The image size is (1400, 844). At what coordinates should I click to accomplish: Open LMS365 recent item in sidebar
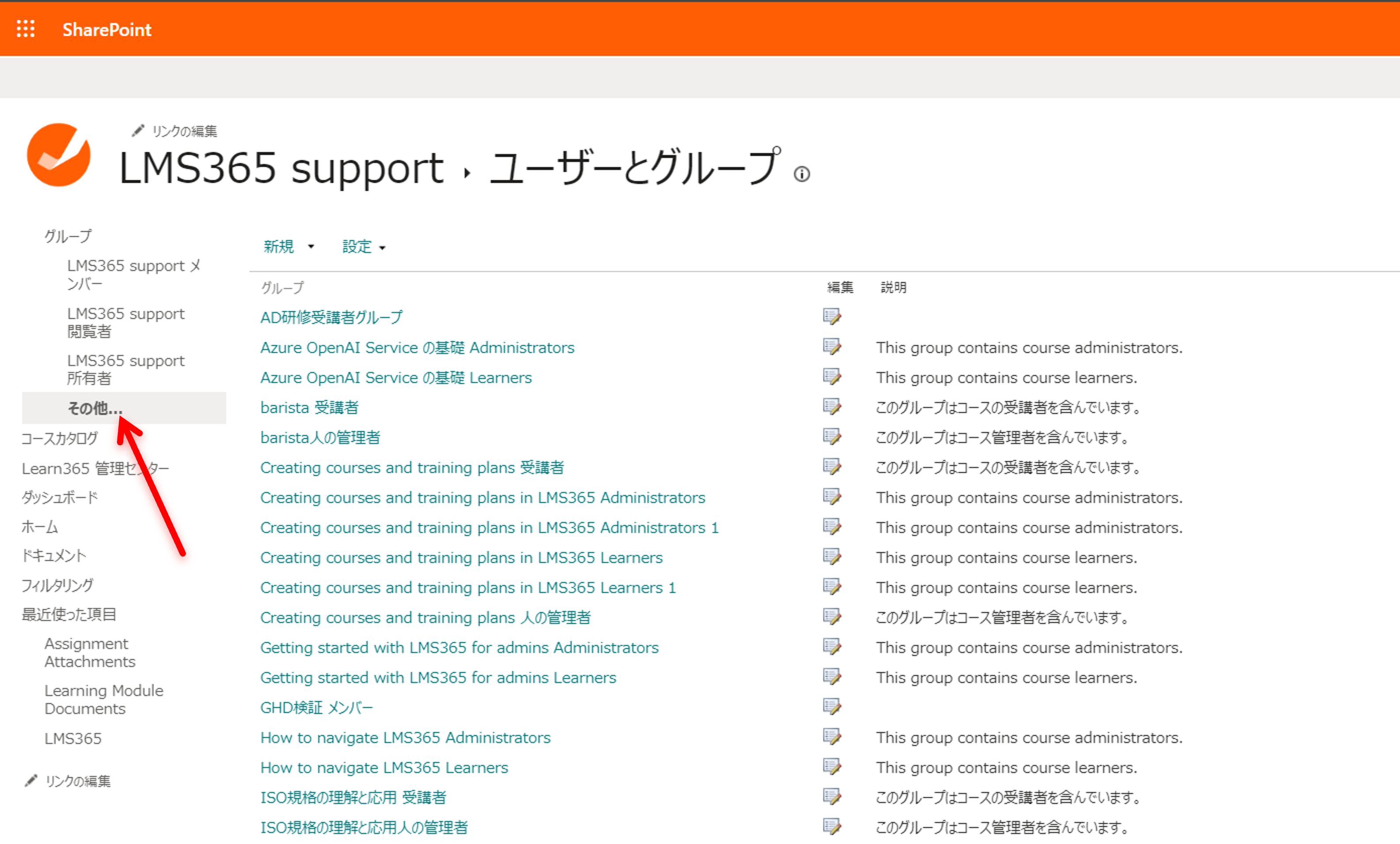pos(73,738)
